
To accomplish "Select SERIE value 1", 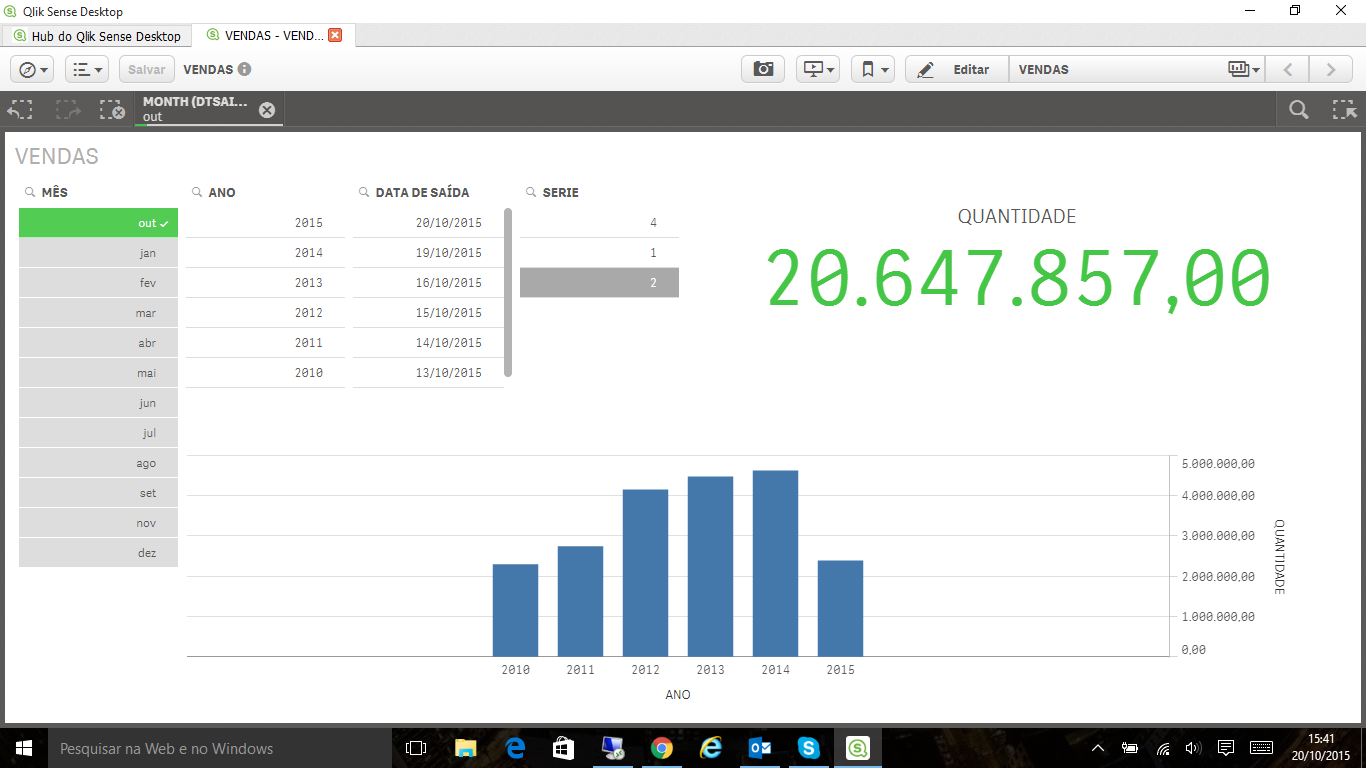I will pyautogui.click(x=599, y=253).
